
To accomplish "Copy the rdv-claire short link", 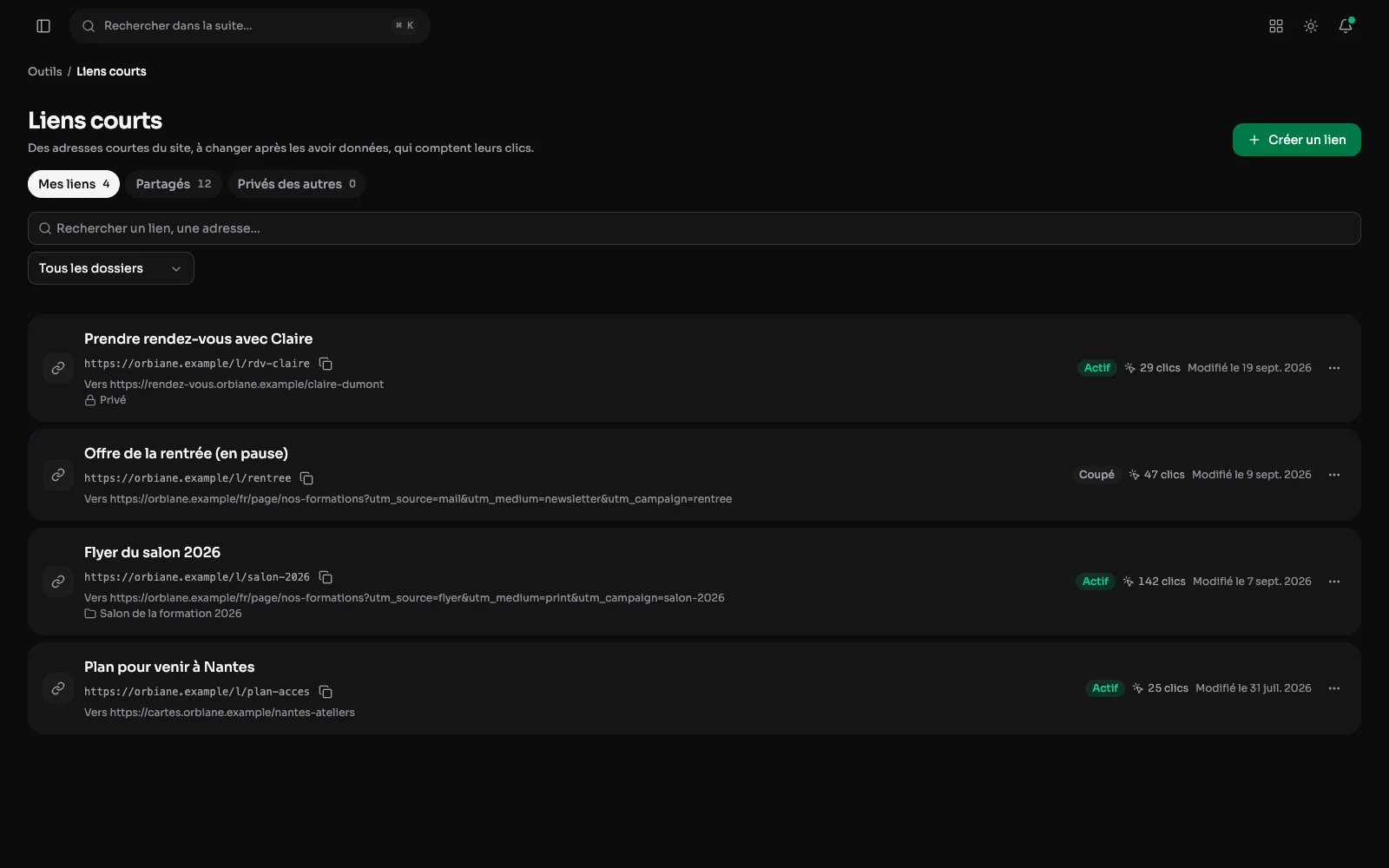I will click(326, 364).
